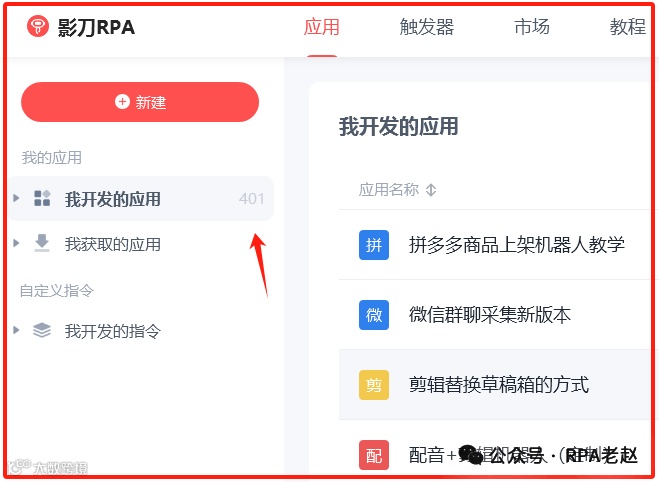Click the 我的应用 section label

click(52, 158)
